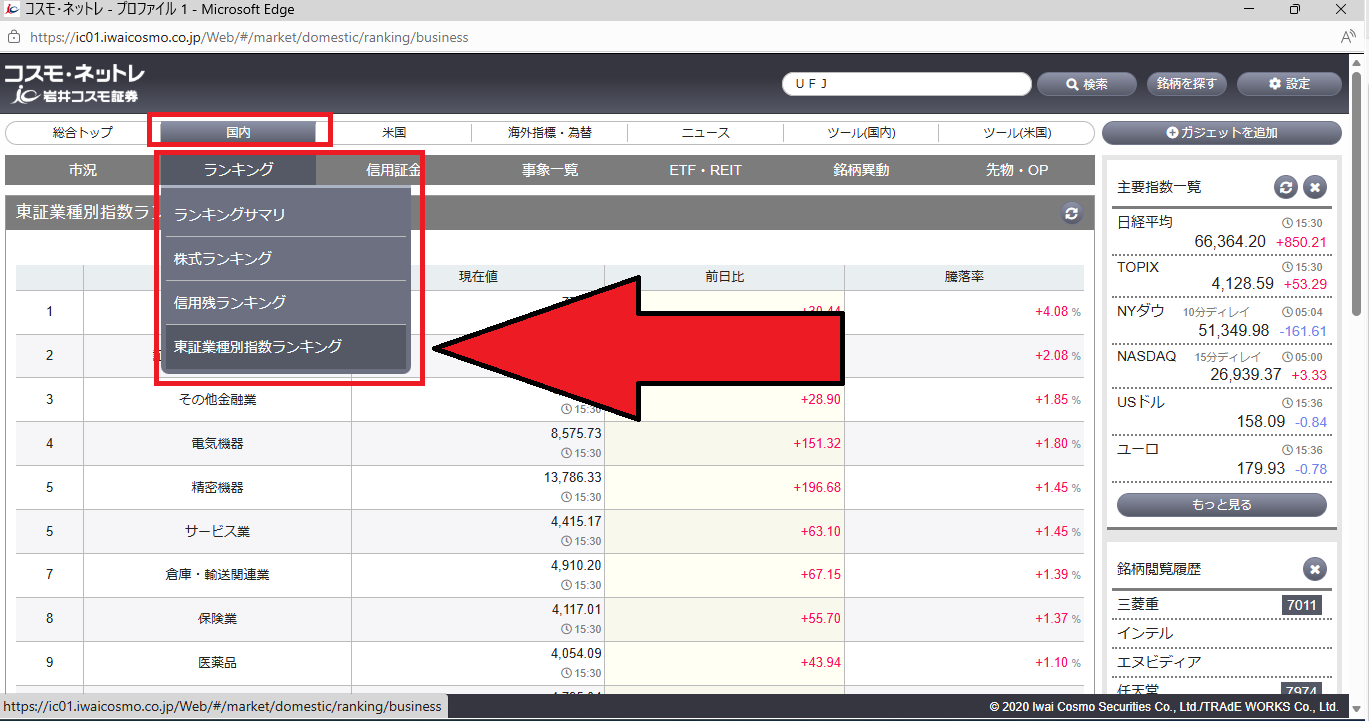Expand the 事象一覧 submenu
Image resolution: width=1369 pixels, height=721 pixels.
tap(549, 170)
